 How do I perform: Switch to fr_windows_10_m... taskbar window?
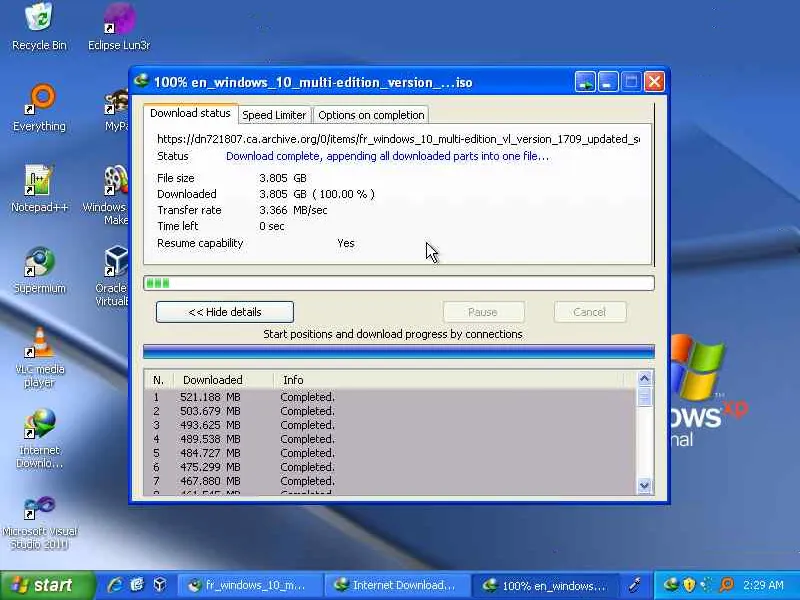click(x=249, y=585)
